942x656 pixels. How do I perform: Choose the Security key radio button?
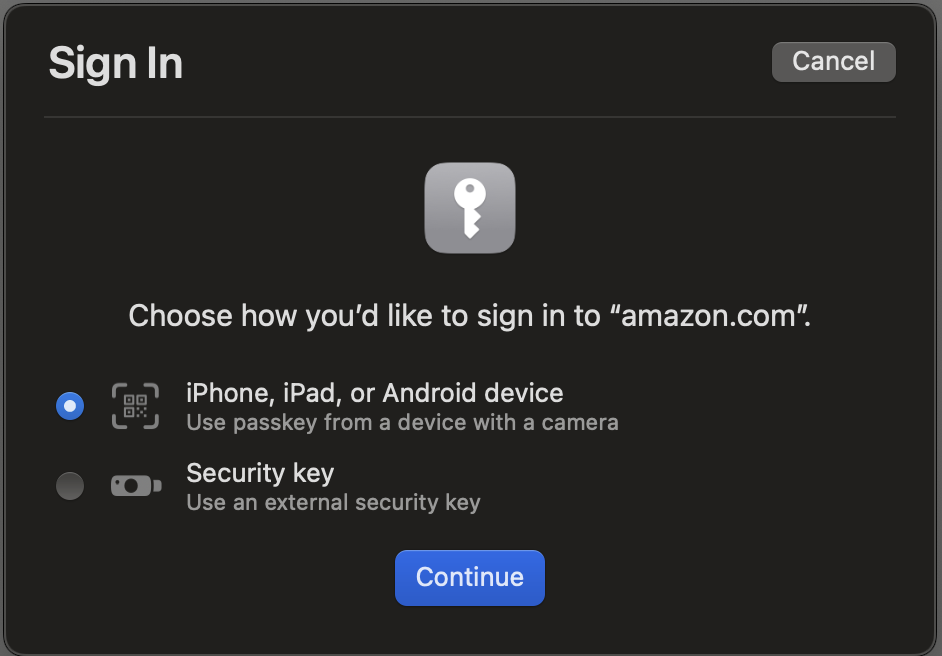(70, 485)
